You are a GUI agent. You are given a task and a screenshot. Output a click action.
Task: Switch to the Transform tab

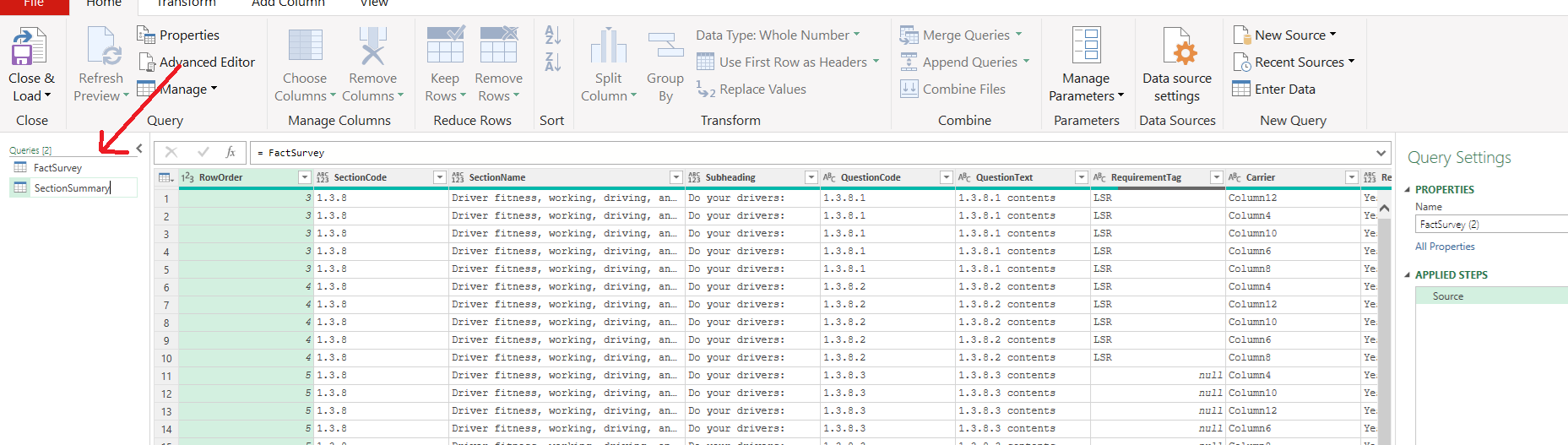[186, 3]
